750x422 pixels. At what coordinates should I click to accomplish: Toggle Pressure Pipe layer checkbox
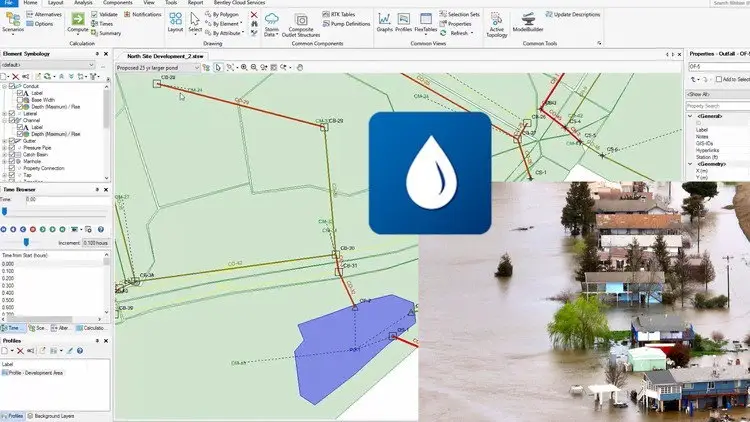click(12, 148)
